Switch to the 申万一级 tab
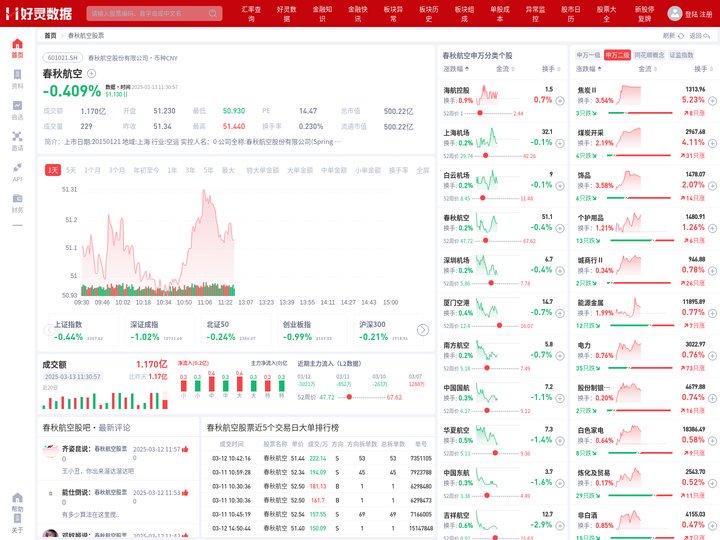Screen dimensions: 720x540 tap(588, 55)
